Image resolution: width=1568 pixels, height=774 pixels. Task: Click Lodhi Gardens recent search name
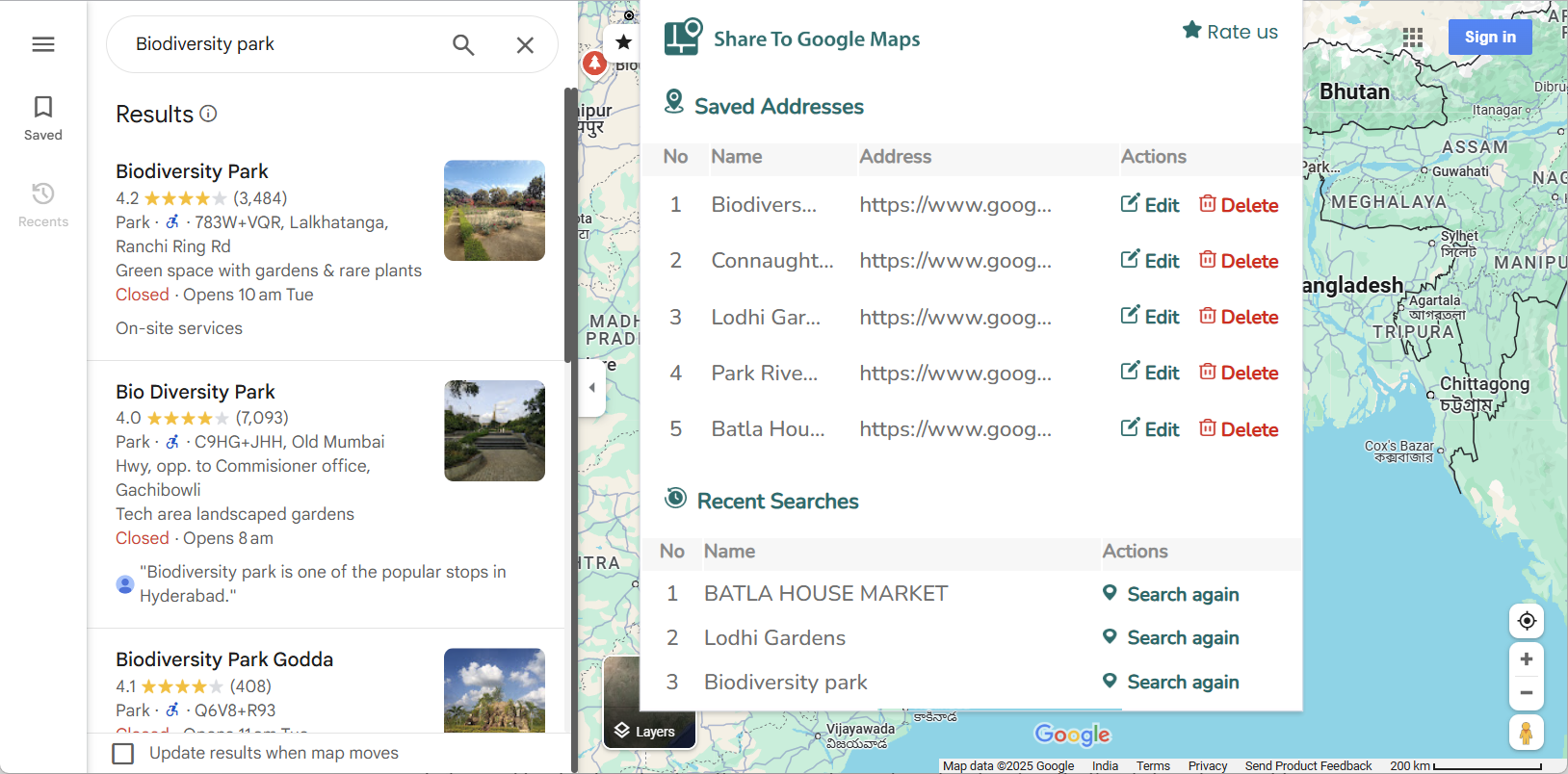pos(774,637)
